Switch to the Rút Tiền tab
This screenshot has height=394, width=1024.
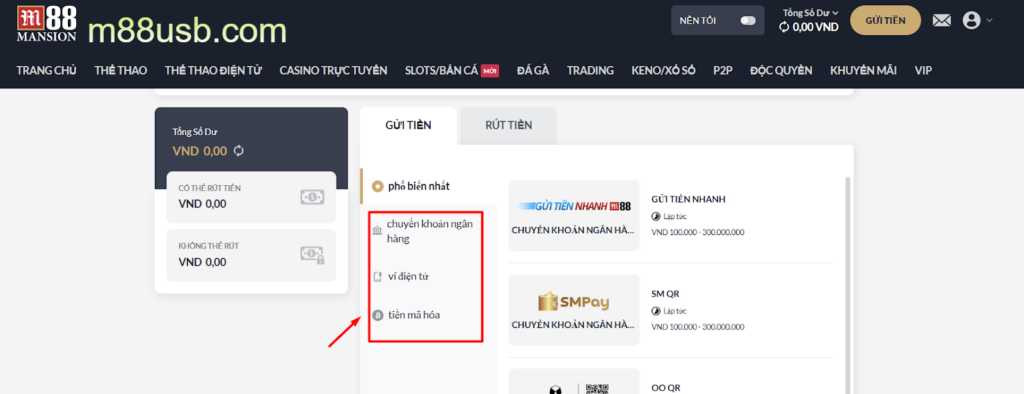[509, 125]
